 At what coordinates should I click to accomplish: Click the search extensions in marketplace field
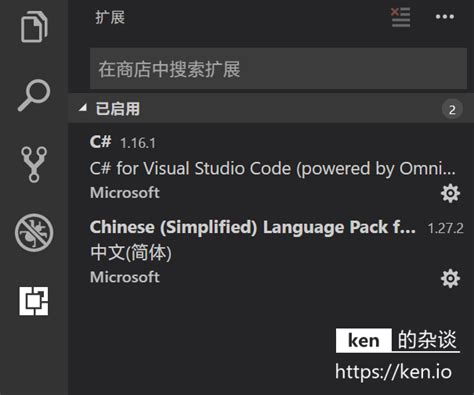[x=278, y=69]
